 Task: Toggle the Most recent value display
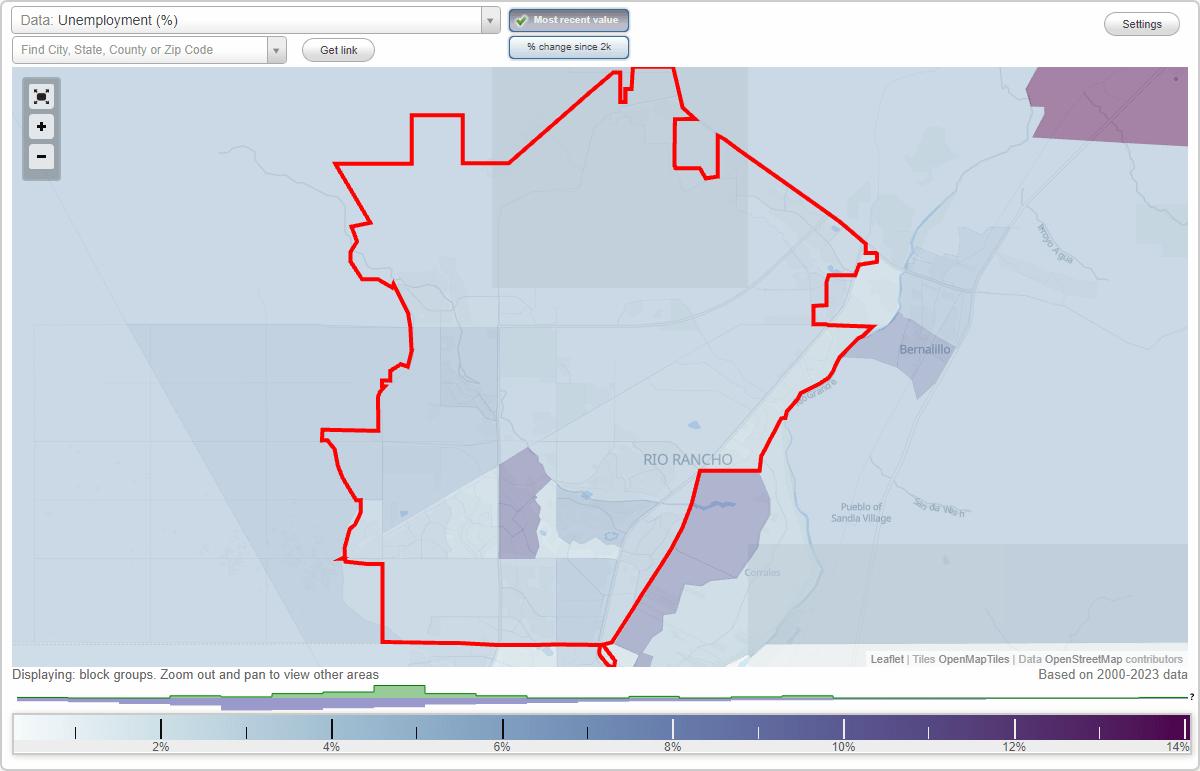(569, 20)
